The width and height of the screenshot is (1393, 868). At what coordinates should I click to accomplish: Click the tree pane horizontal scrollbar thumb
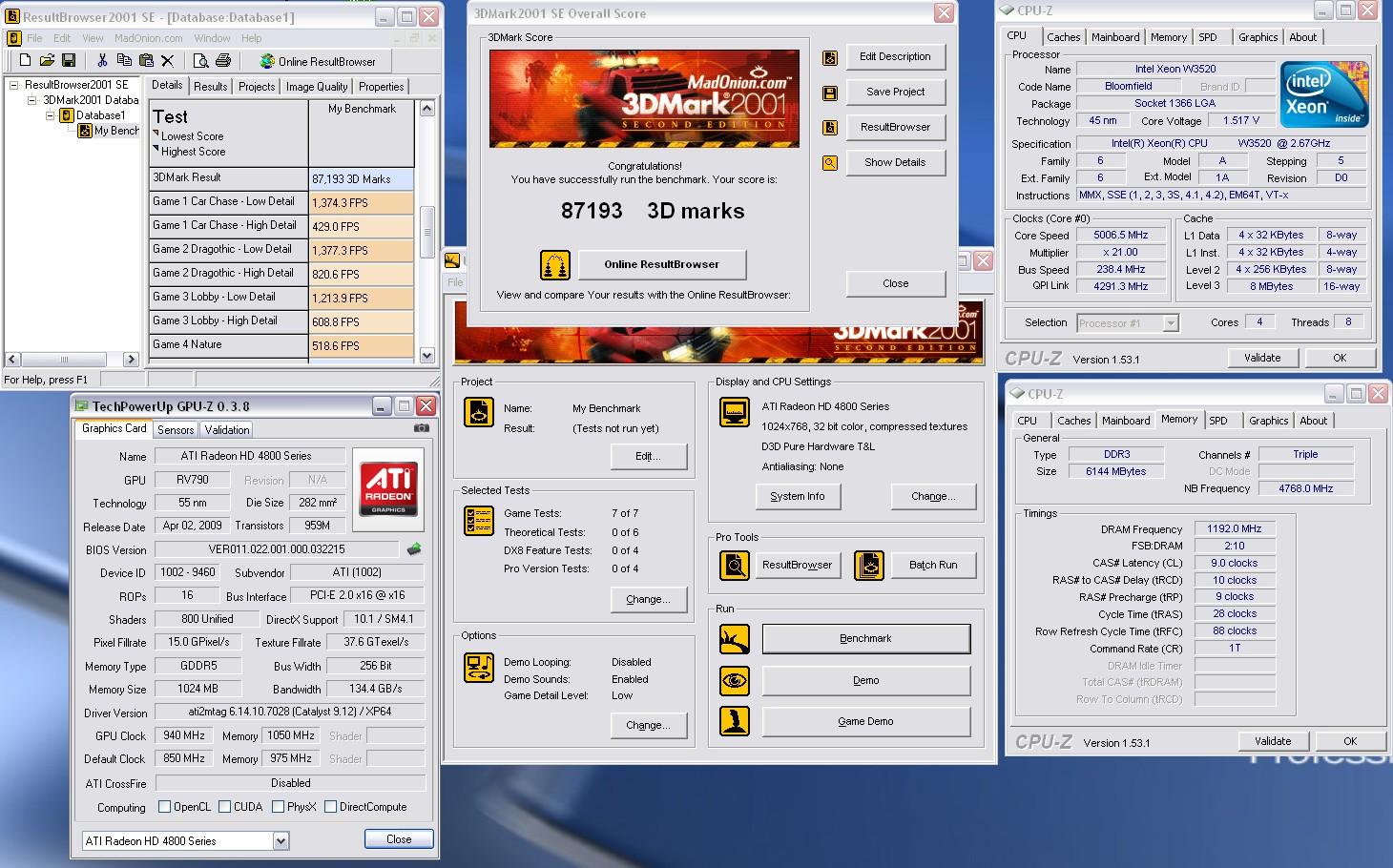(64, 360)
